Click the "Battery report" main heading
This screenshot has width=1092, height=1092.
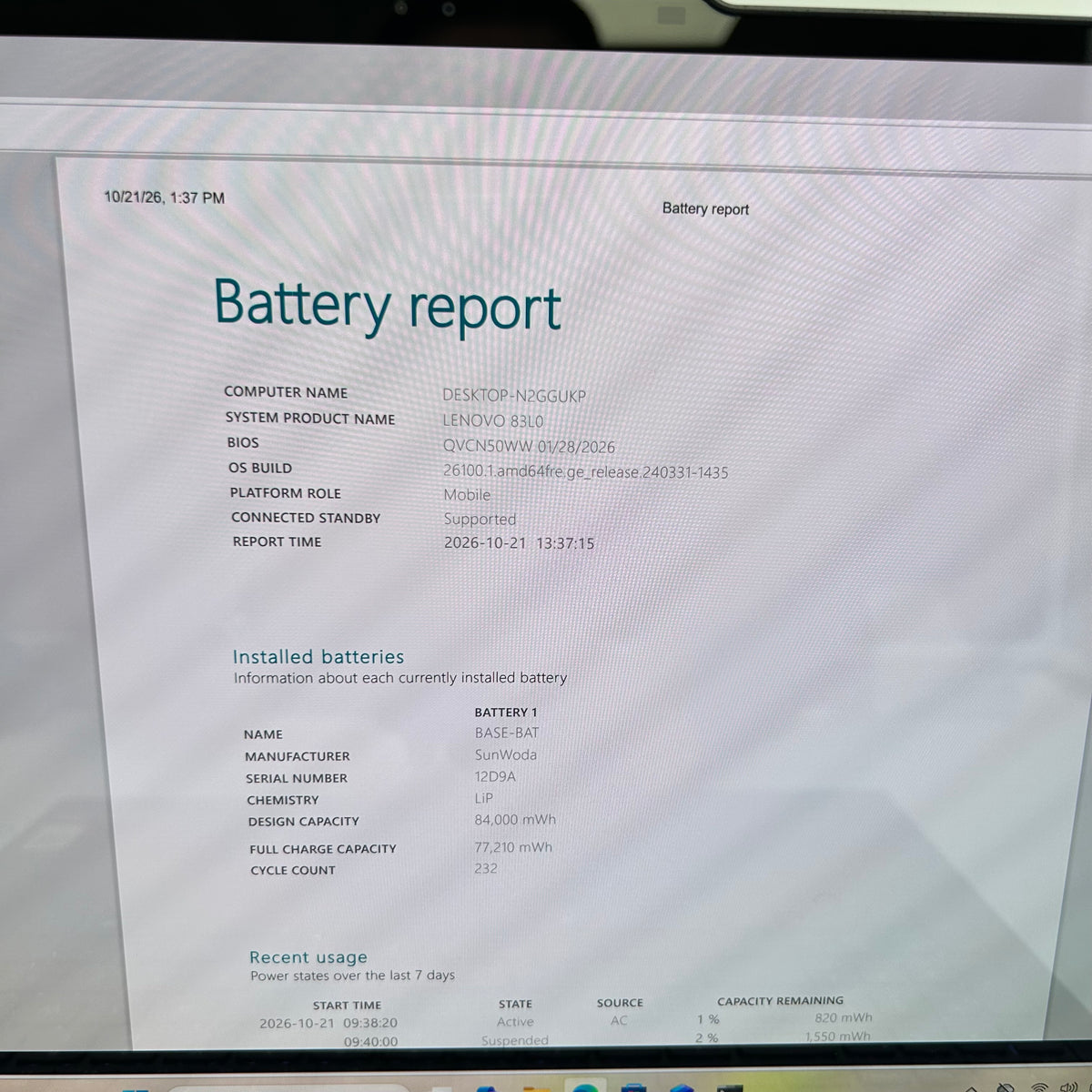[x=388, y=307]
